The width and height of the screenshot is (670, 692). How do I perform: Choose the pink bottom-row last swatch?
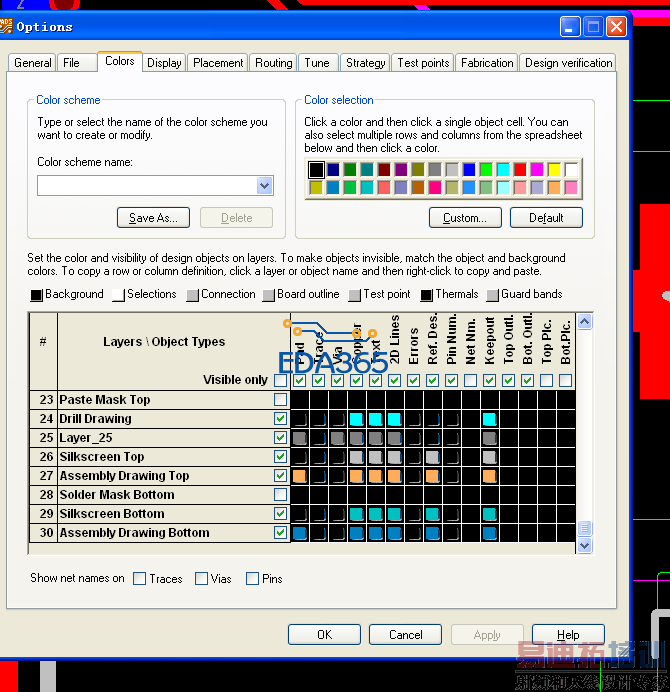571,188
